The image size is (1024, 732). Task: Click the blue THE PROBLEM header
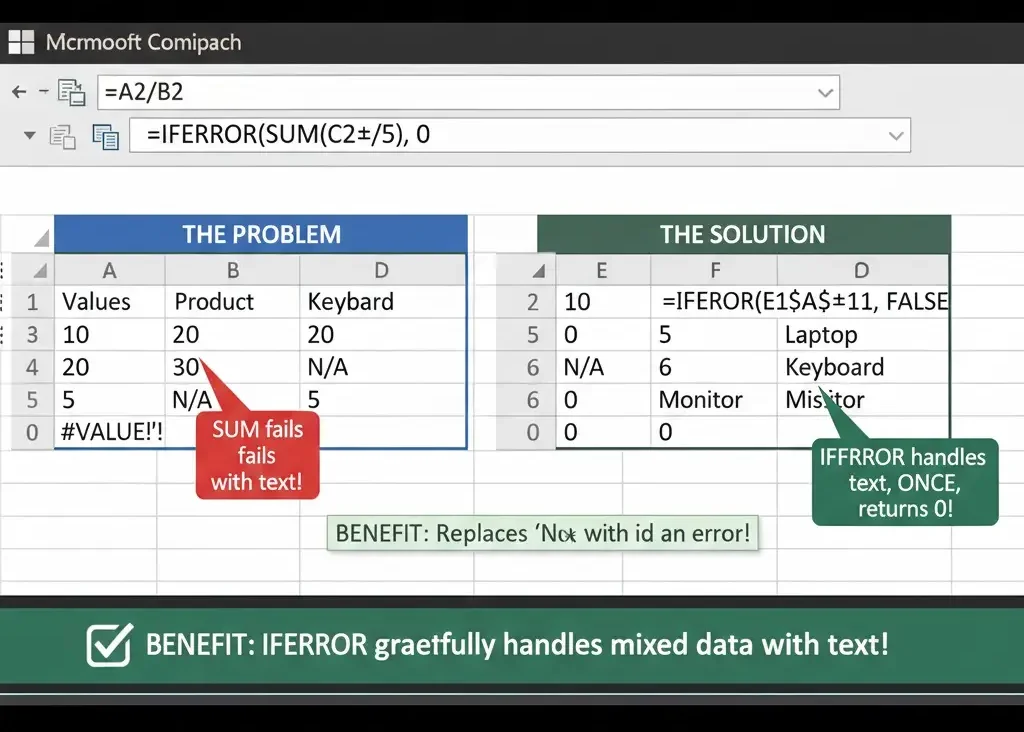(260, 235)
